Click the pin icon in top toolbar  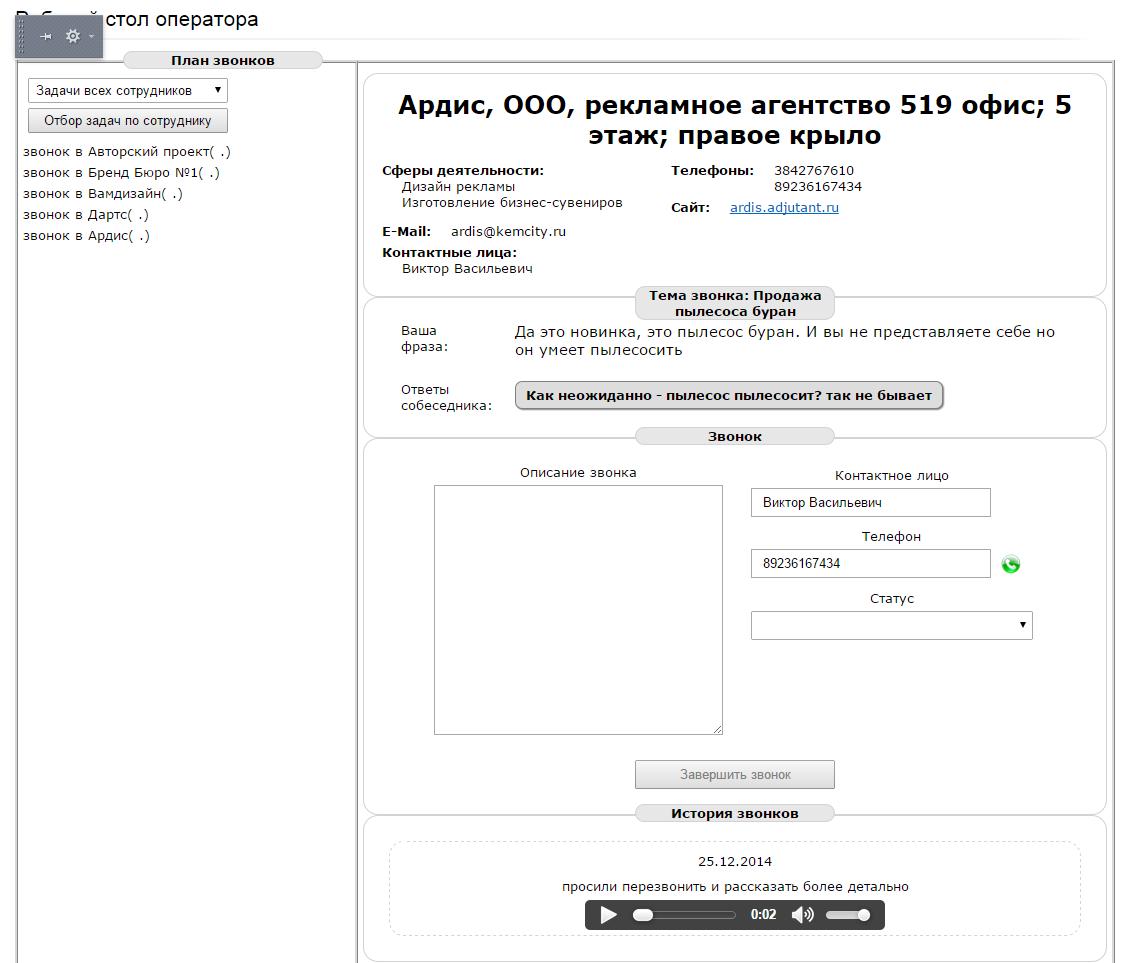(46, 36)
